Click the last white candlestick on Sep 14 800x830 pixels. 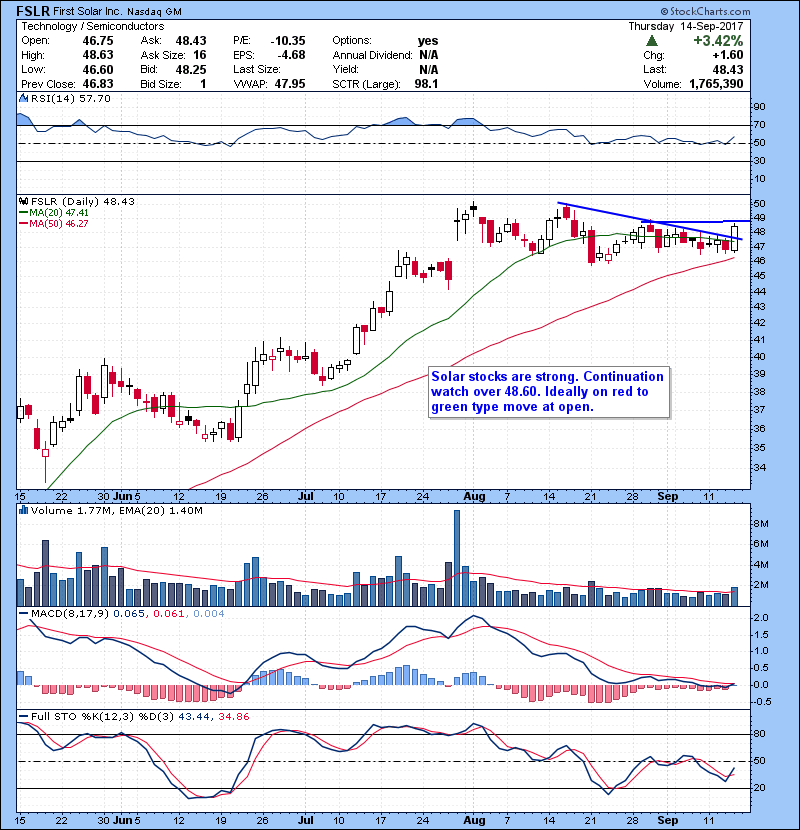pos(734,238)
